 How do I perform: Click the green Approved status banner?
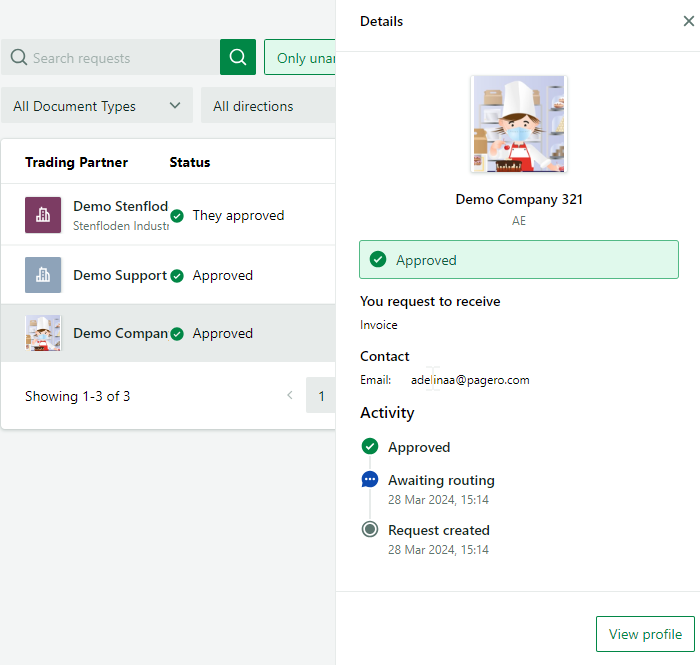[519, 260]
